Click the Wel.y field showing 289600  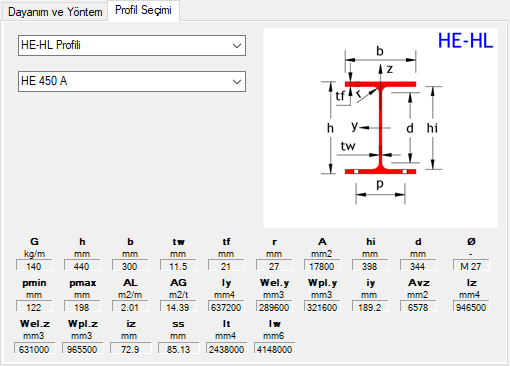[274, 307]
